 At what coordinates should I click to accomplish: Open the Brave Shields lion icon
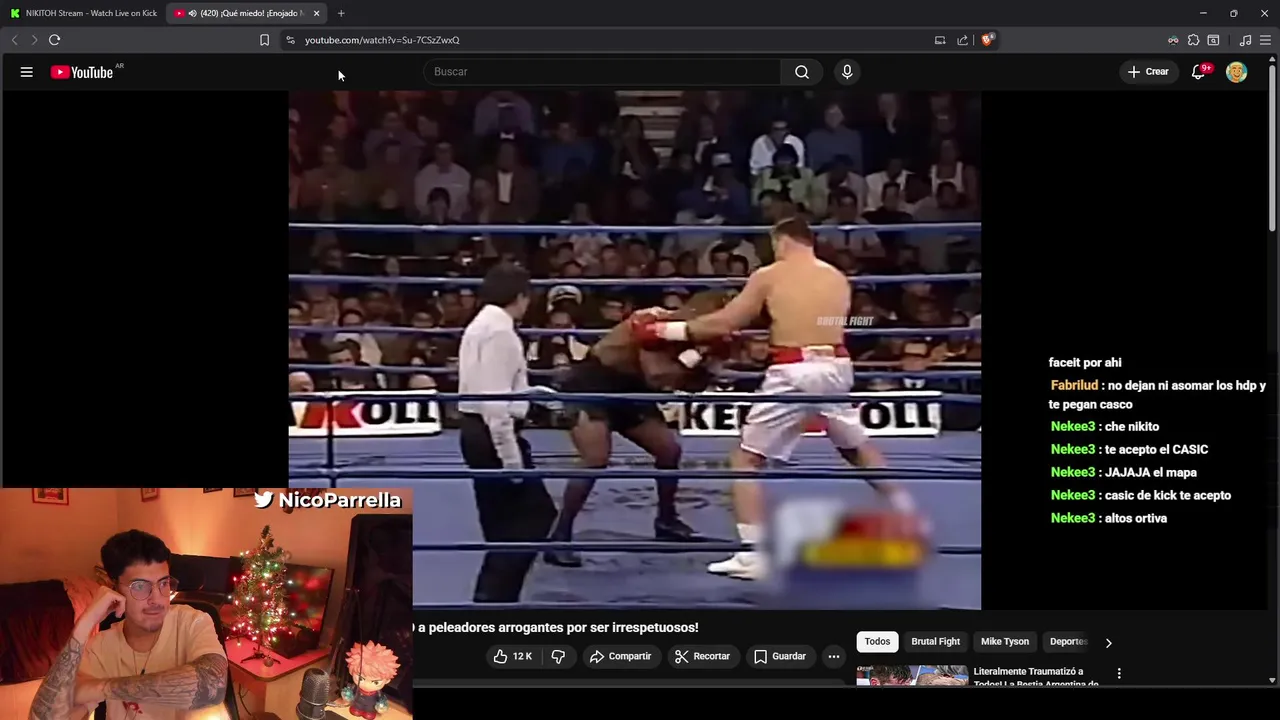point(987,40)
